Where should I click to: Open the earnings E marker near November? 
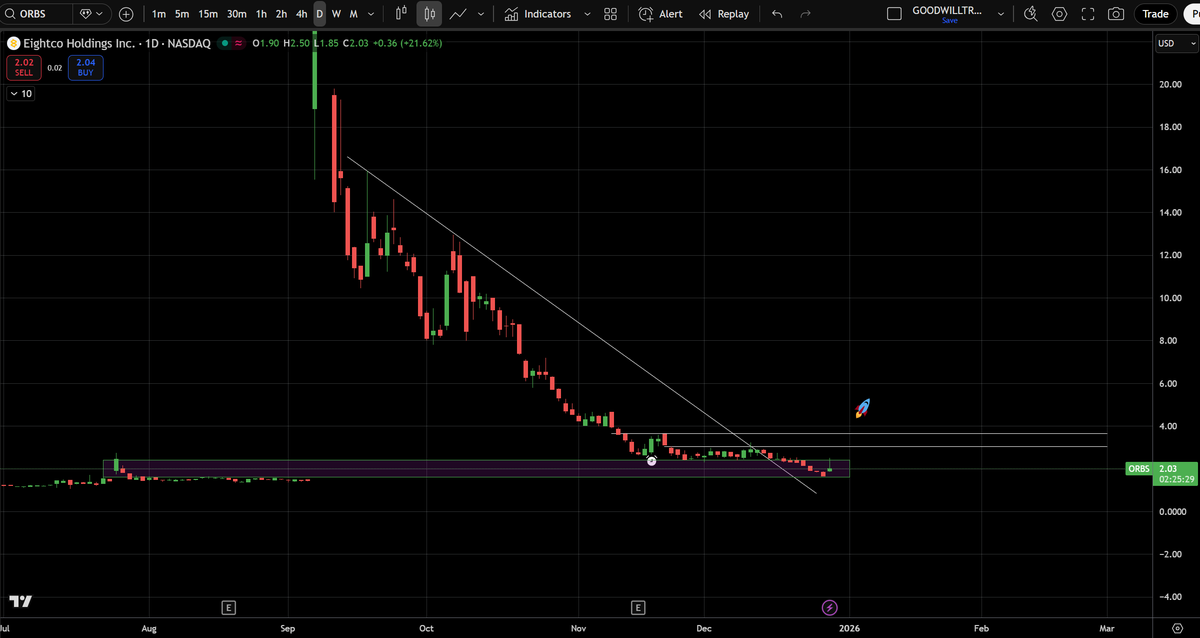[638, 607]
